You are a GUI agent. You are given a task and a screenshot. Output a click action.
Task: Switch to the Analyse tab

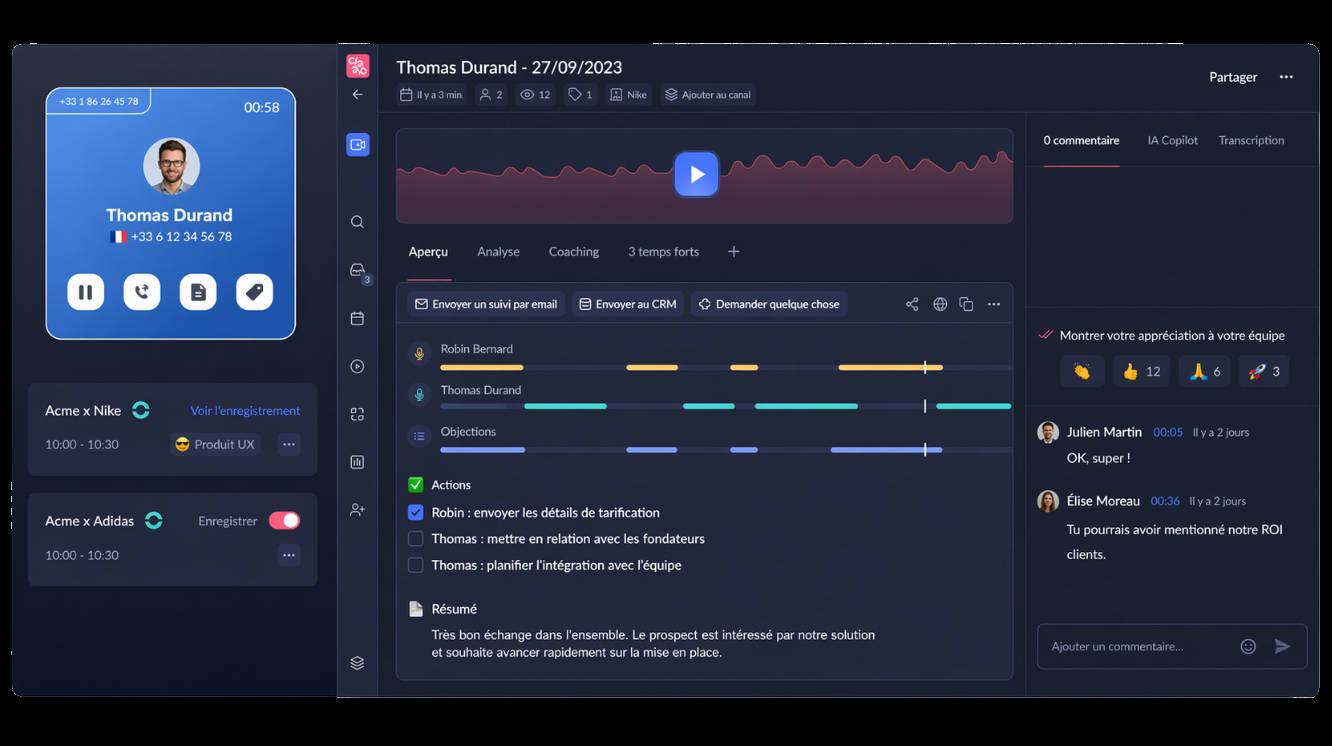tap(498, 251)
